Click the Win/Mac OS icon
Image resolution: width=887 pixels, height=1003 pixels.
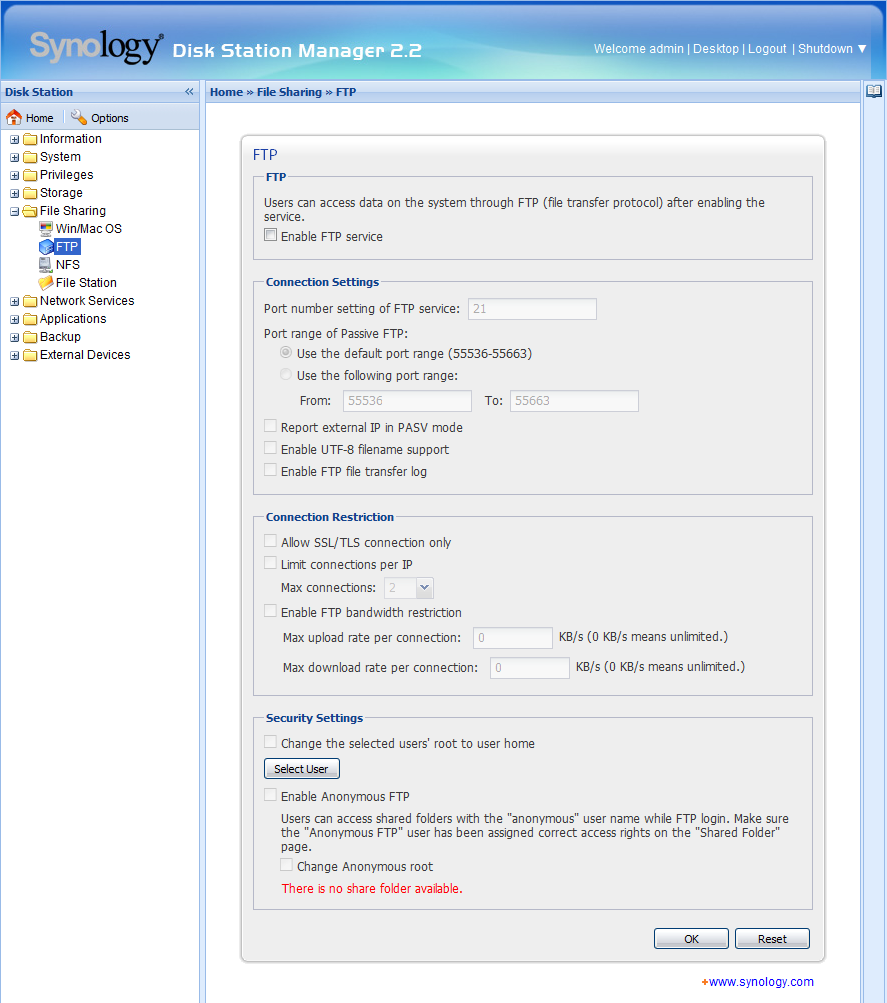click(46, 228)
